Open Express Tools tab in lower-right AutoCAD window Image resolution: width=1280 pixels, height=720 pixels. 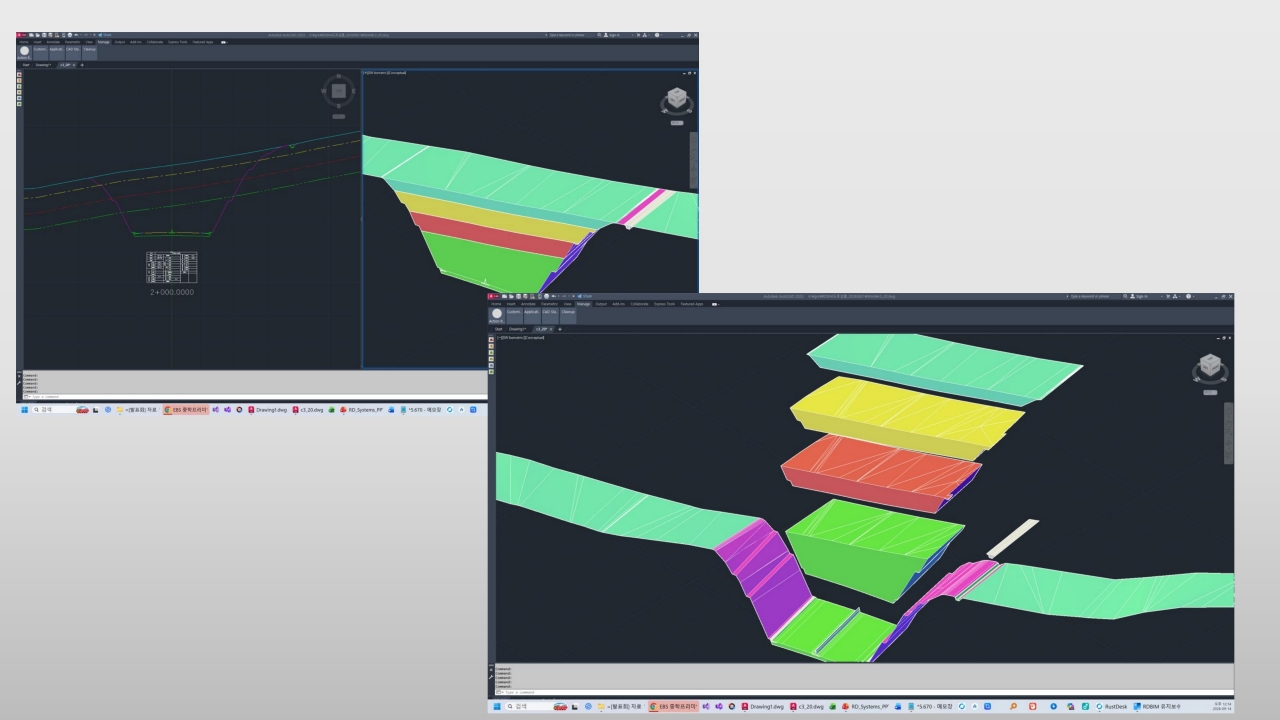click(x=665, y=304)
